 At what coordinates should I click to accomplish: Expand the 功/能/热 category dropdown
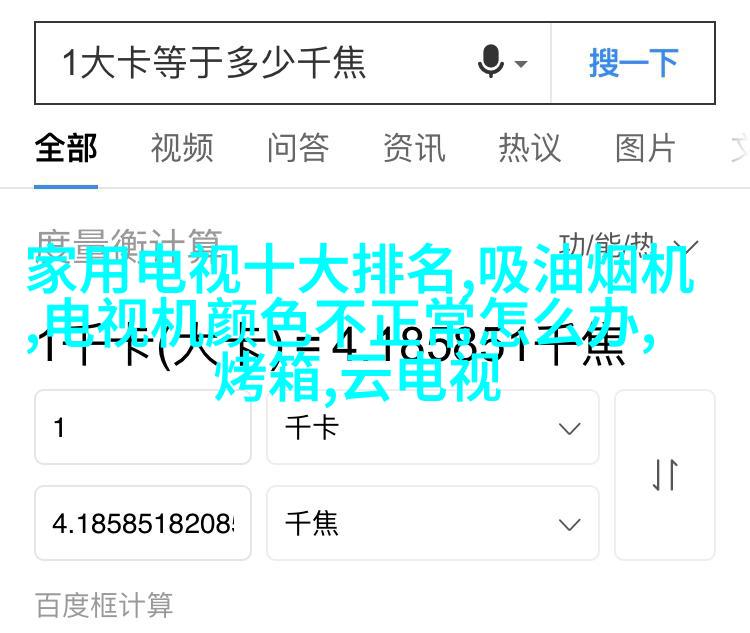click(x=629, y=246)
